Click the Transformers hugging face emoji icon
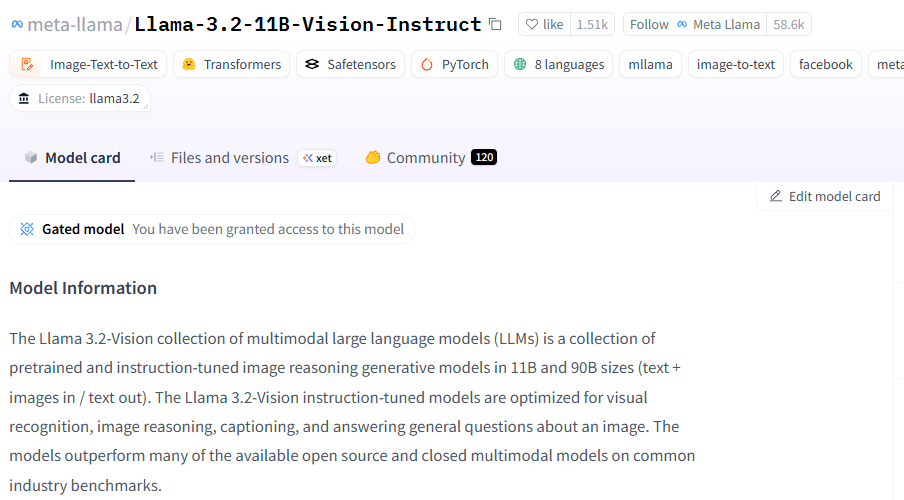The height and width of the screenshot is (500, 904). (x=189, y=64)
